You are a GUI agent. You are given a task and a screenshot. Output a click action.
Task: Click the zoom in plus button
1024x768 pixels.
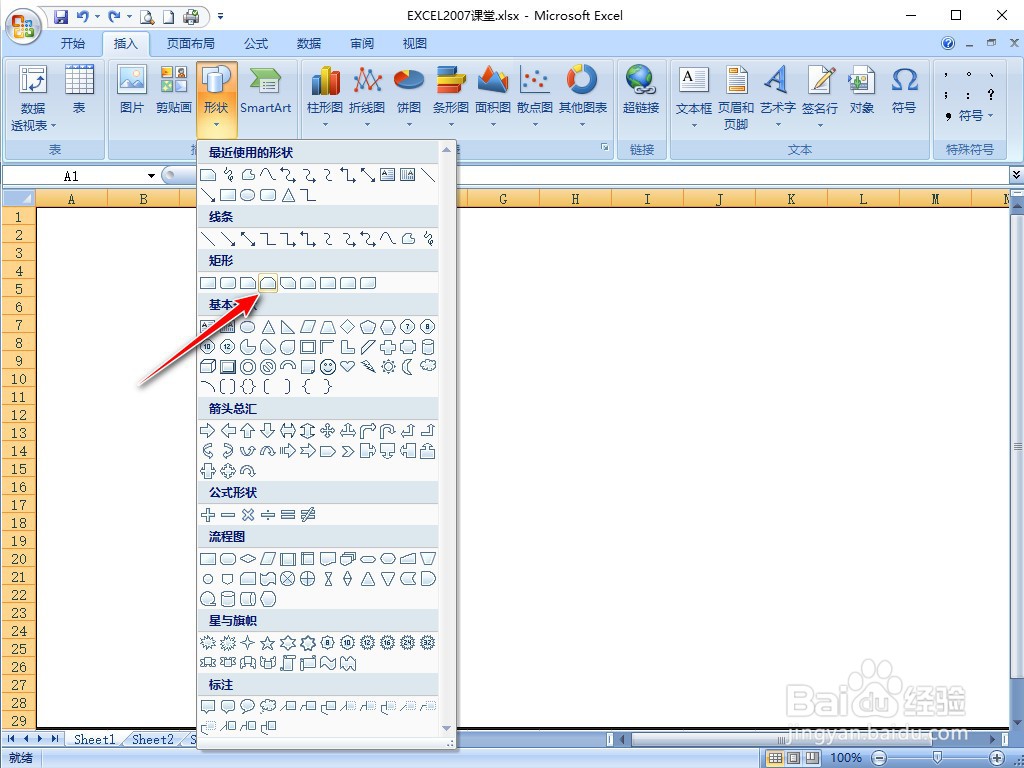[997, 758]
